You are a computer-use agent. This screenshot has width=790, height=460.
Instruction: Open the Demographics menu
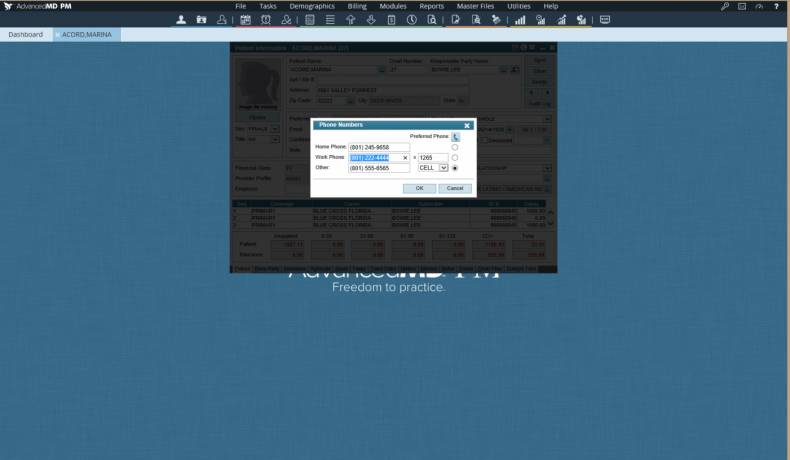(312, 6)
